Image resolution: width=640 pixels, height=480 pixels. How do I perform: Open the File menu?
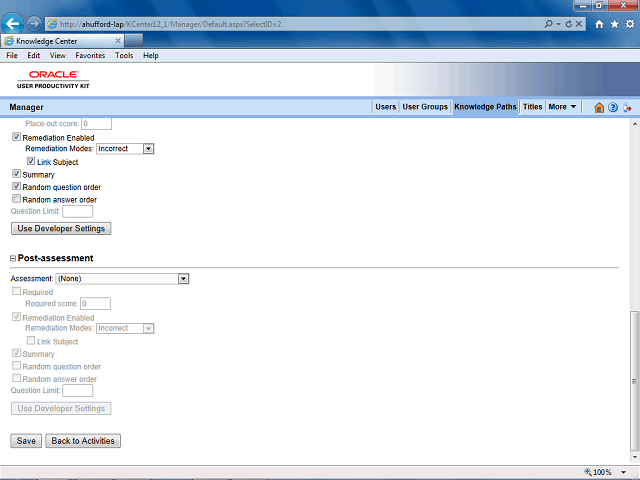(x=12, y=56)
